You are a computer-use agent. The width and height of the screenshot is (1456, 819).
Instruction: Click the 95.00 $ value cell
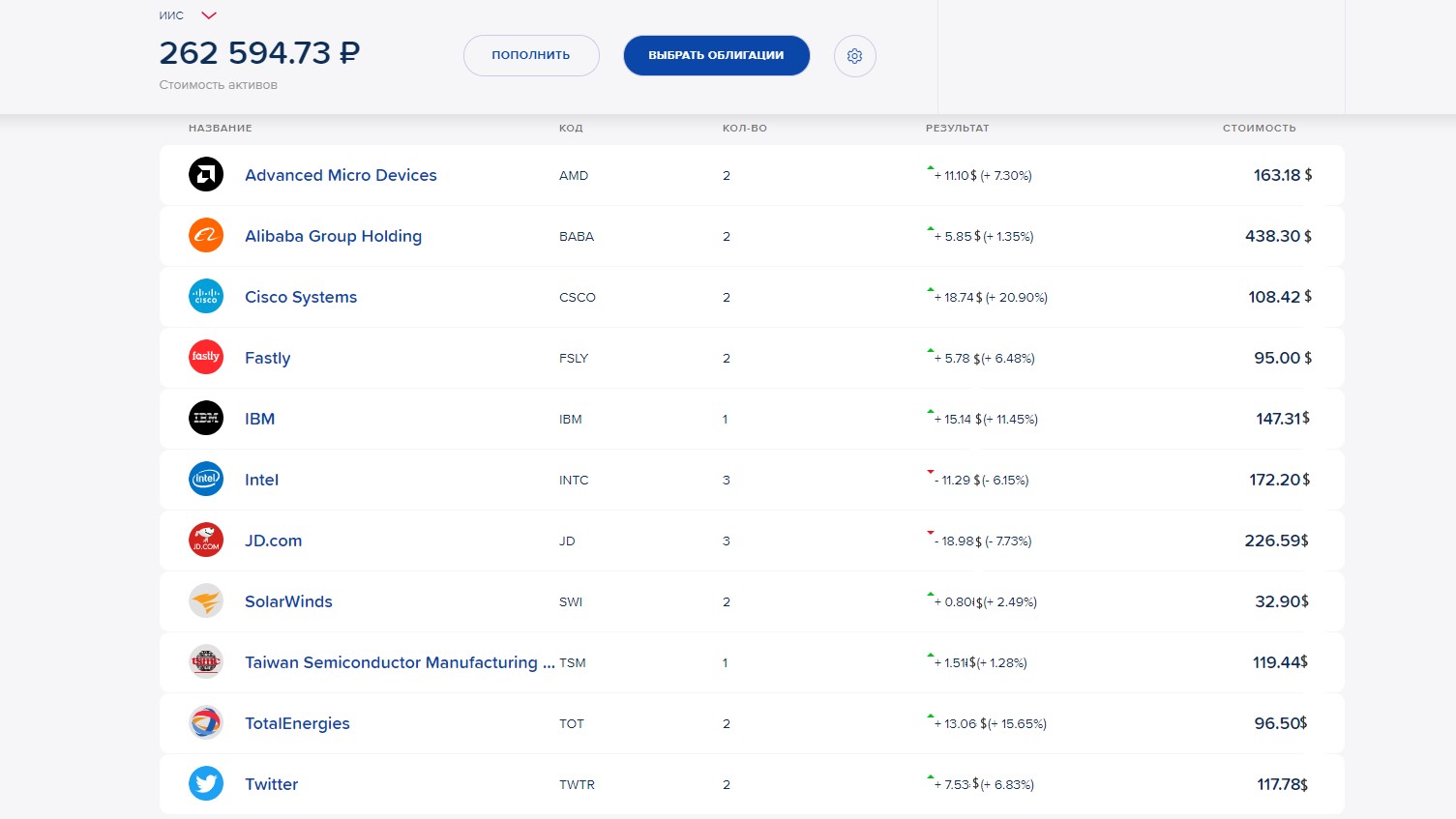click(x=1283, y=358)
